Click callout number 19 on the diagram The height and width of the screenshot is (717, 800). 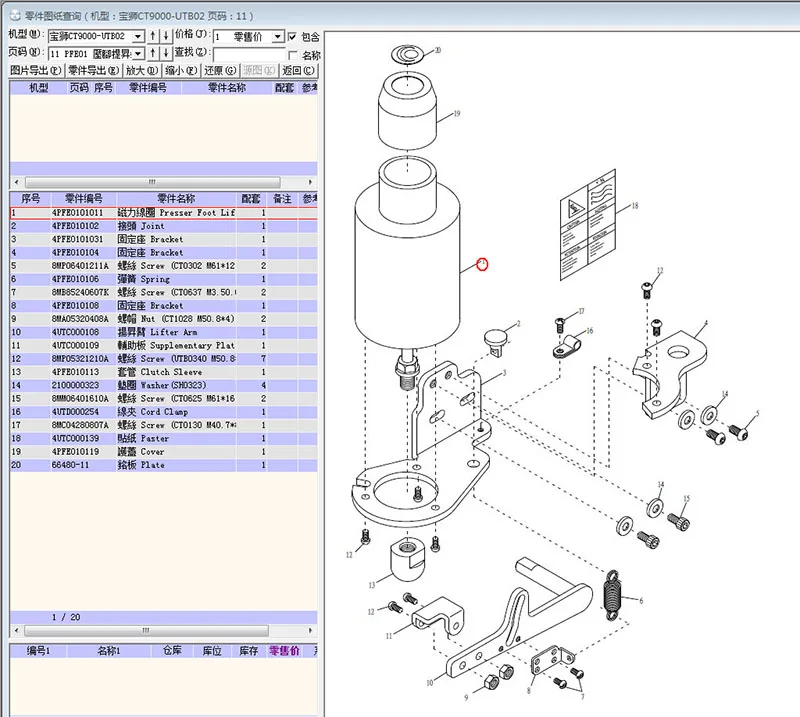click(x=457, y=113)
